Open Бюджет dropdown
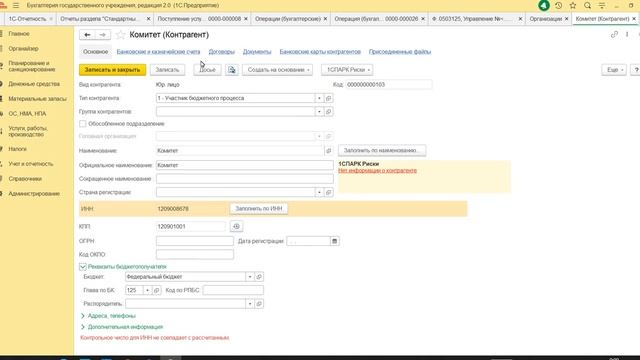 [x=250, y=277]
